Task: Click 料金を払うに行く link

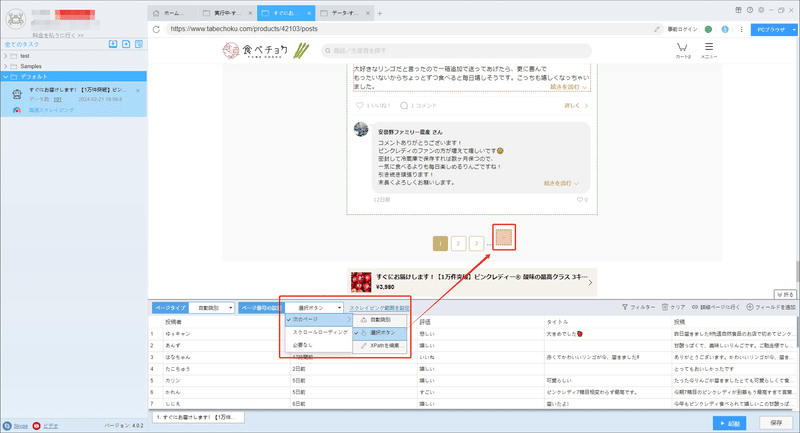Action: (58, 35)
